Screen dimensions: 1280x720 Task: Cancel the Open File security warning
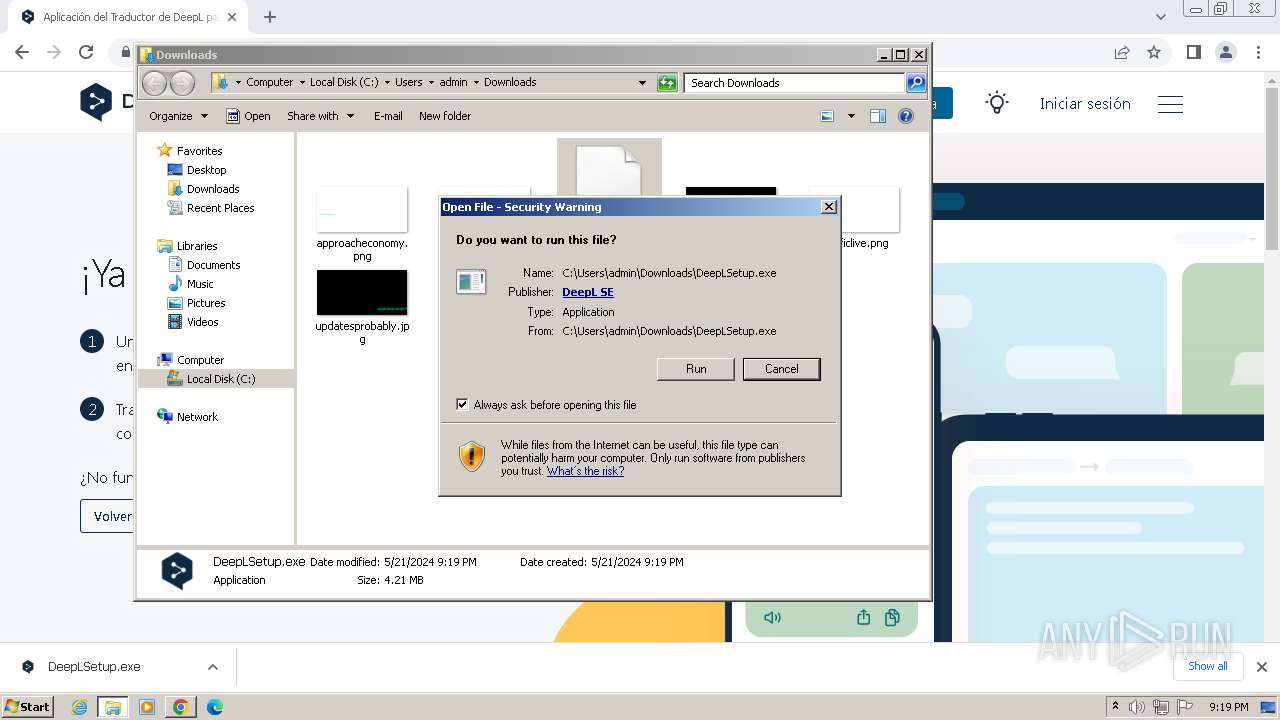(x=782, y=369)
